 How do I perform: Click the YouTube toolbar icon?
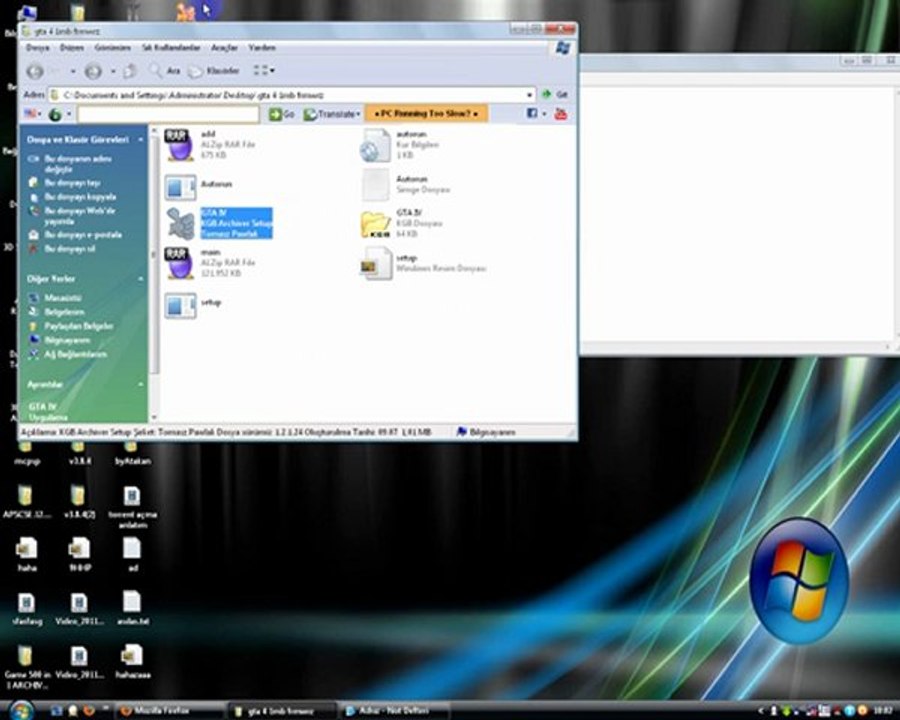[x=561, y=114]
